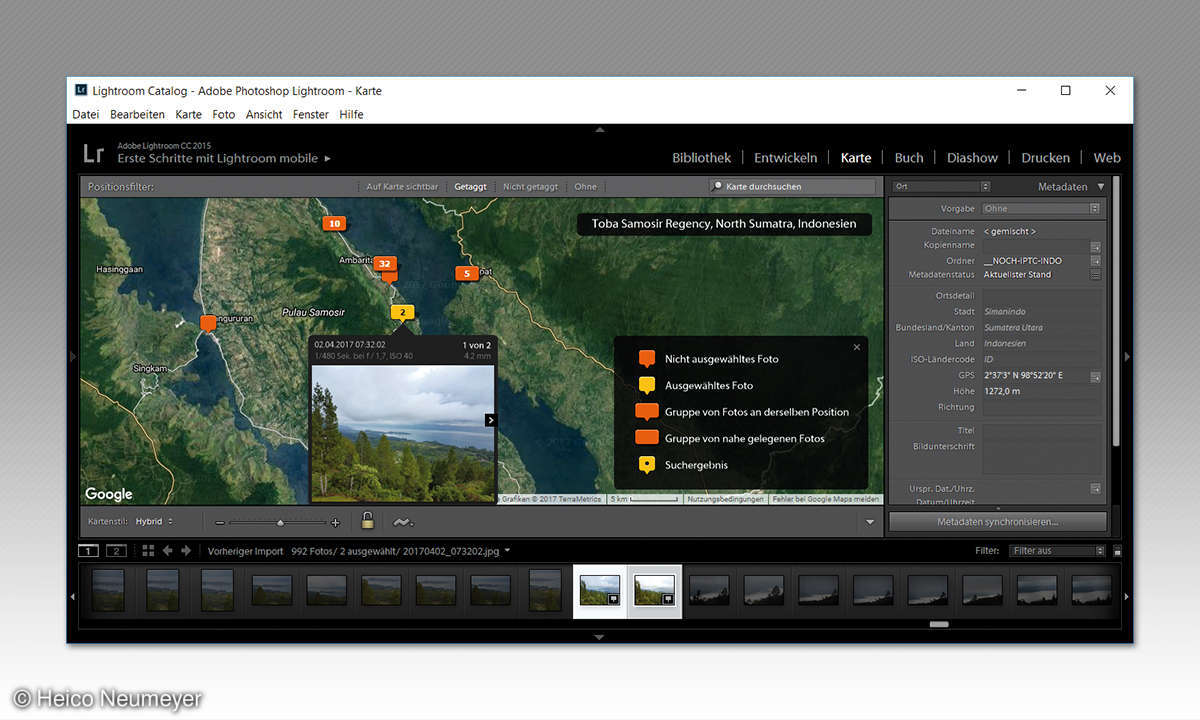1200x720 pixels.
Task: Open the orange map marker labeled 32
Action: coord(385,264)
